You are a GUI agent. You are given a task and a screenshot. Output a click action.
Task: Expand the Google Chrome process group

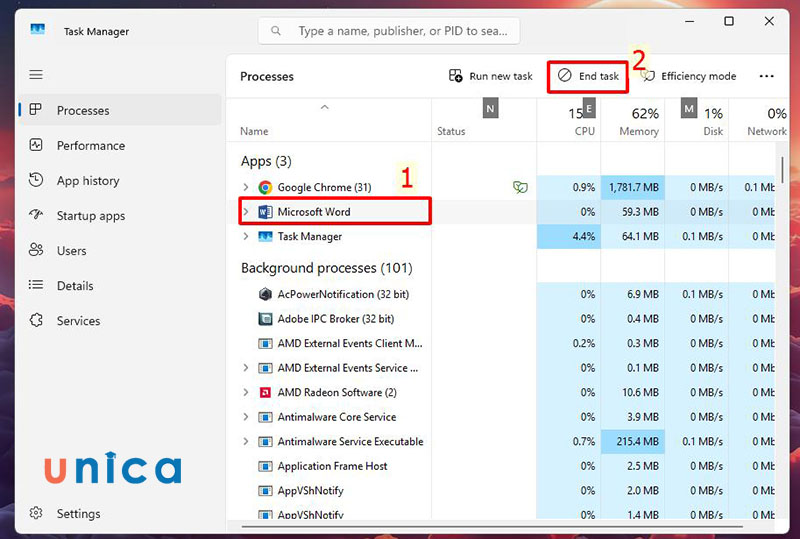[246, 187]
